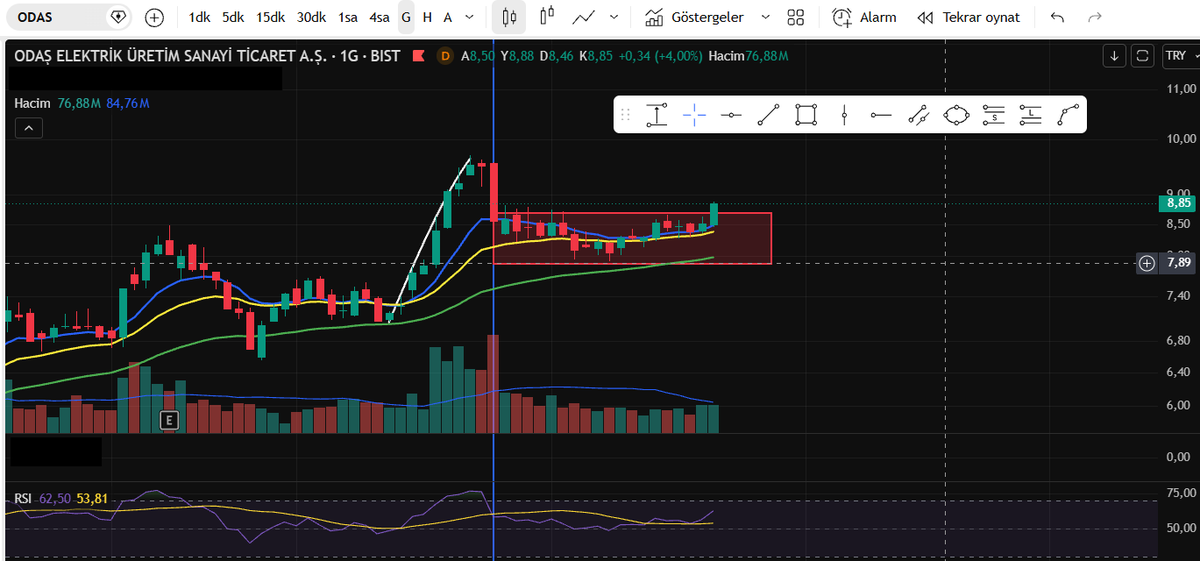This screenshot has width=1200, height=561.
Task: Expand the favorite indicators dropdown arrow
Action: point(766,17)
